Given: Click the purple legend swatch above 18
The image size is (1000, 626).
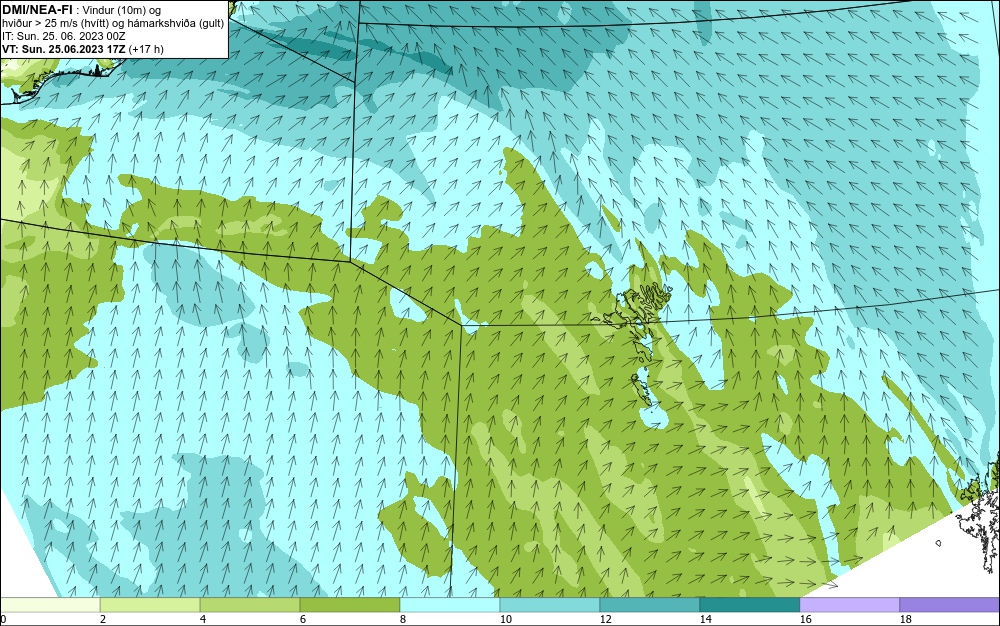Looking at the screenshot, I should click(x=950, y=604).
